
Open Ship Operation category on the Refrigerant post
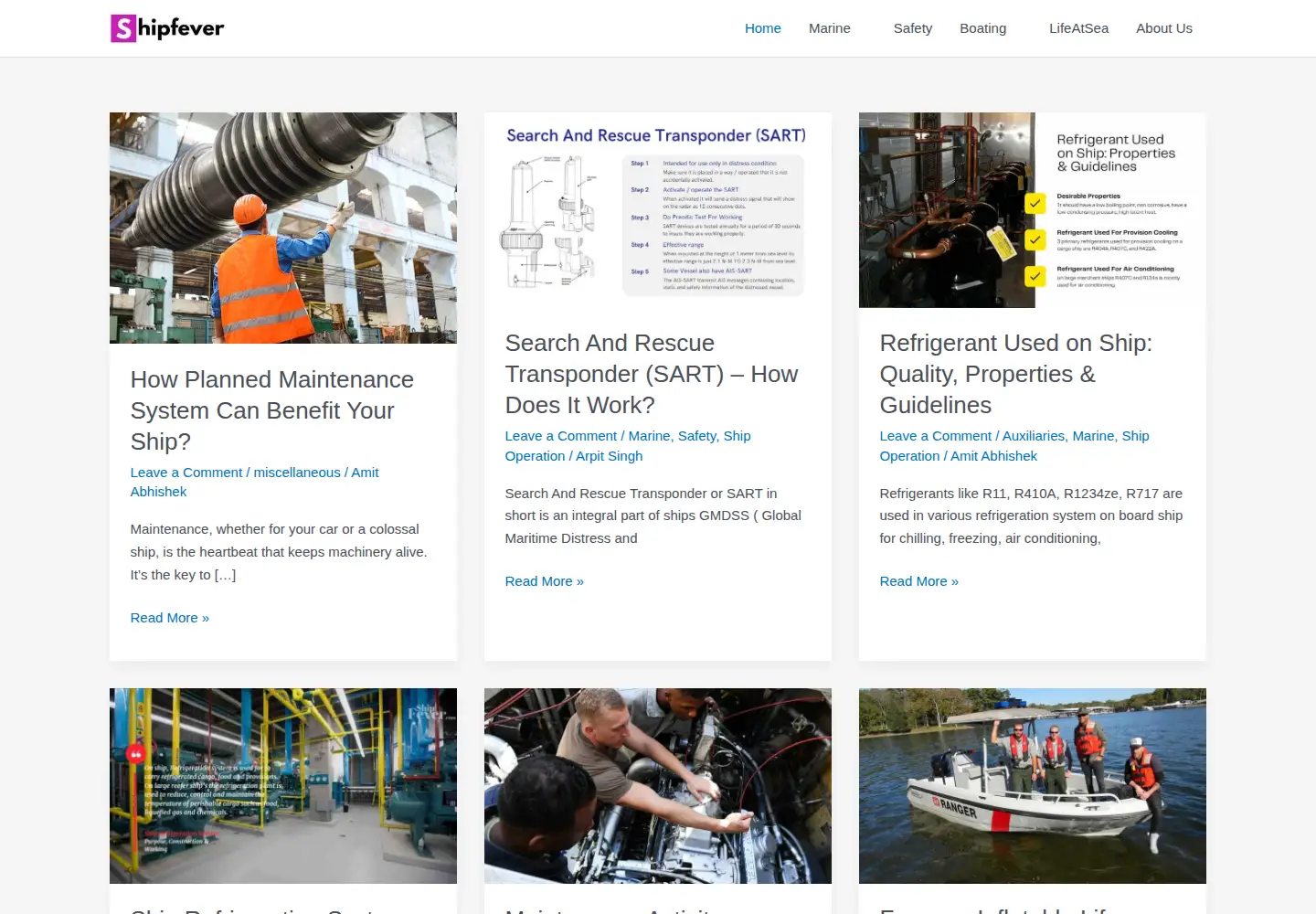(x=1014, y=446)
